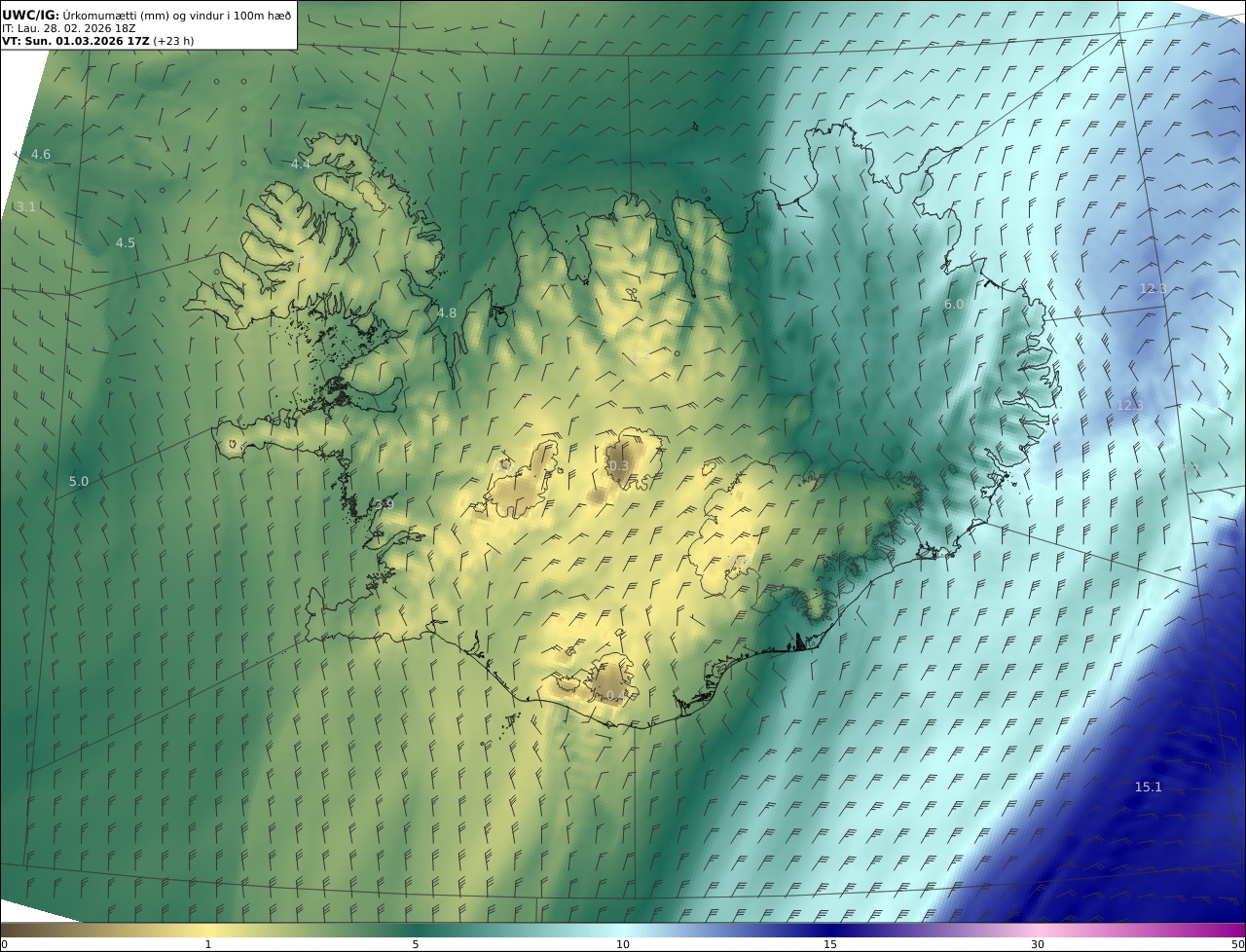Click the colorbar tick label 10
This screenshot has width=1246, height=952.
click(623, 944)
